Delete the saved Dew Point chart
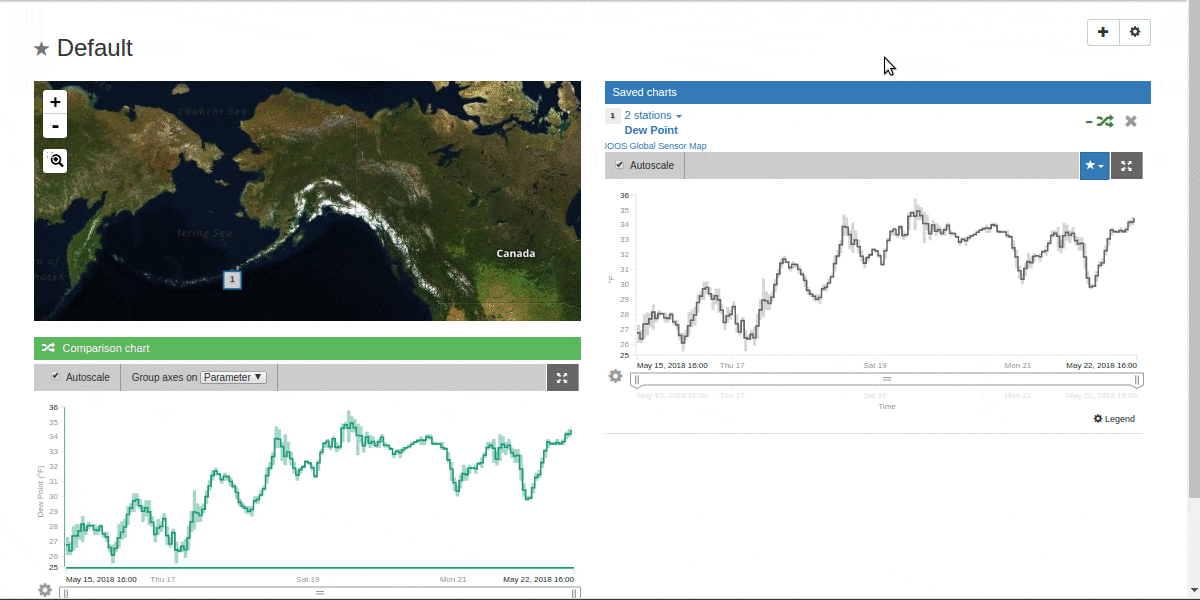The height and width of the screenshot is (600, 1200). tap(1131, 121)
